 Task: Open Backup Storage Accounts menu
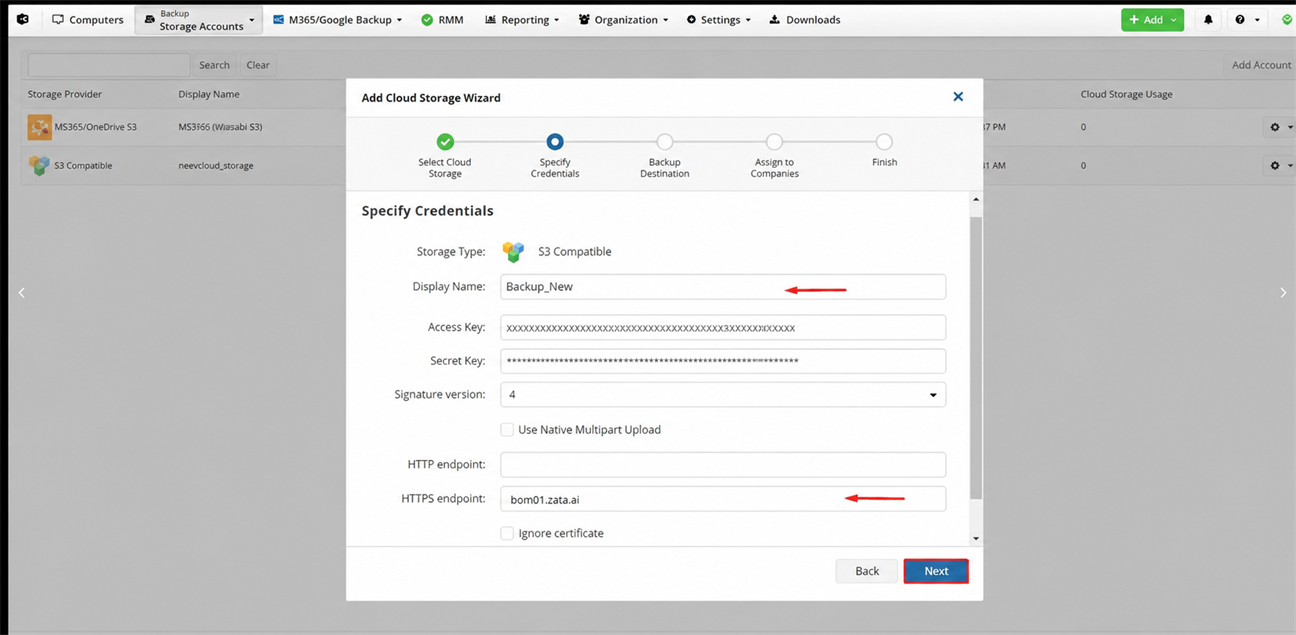pos(199,20)
